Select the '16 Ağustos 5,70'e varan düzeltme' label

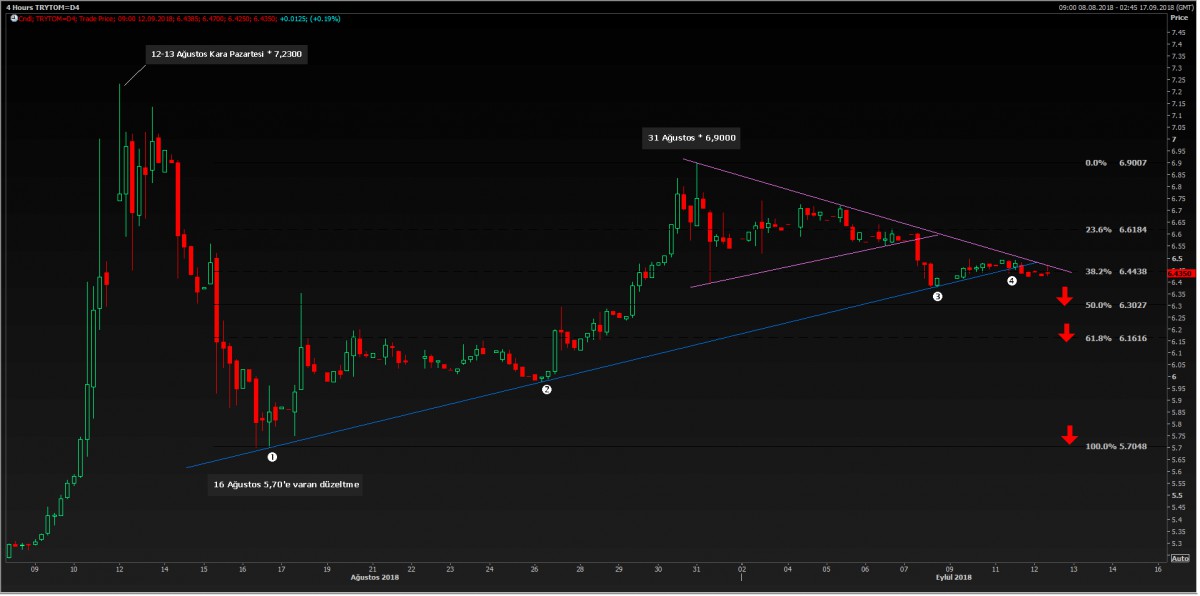click(286, 484)
